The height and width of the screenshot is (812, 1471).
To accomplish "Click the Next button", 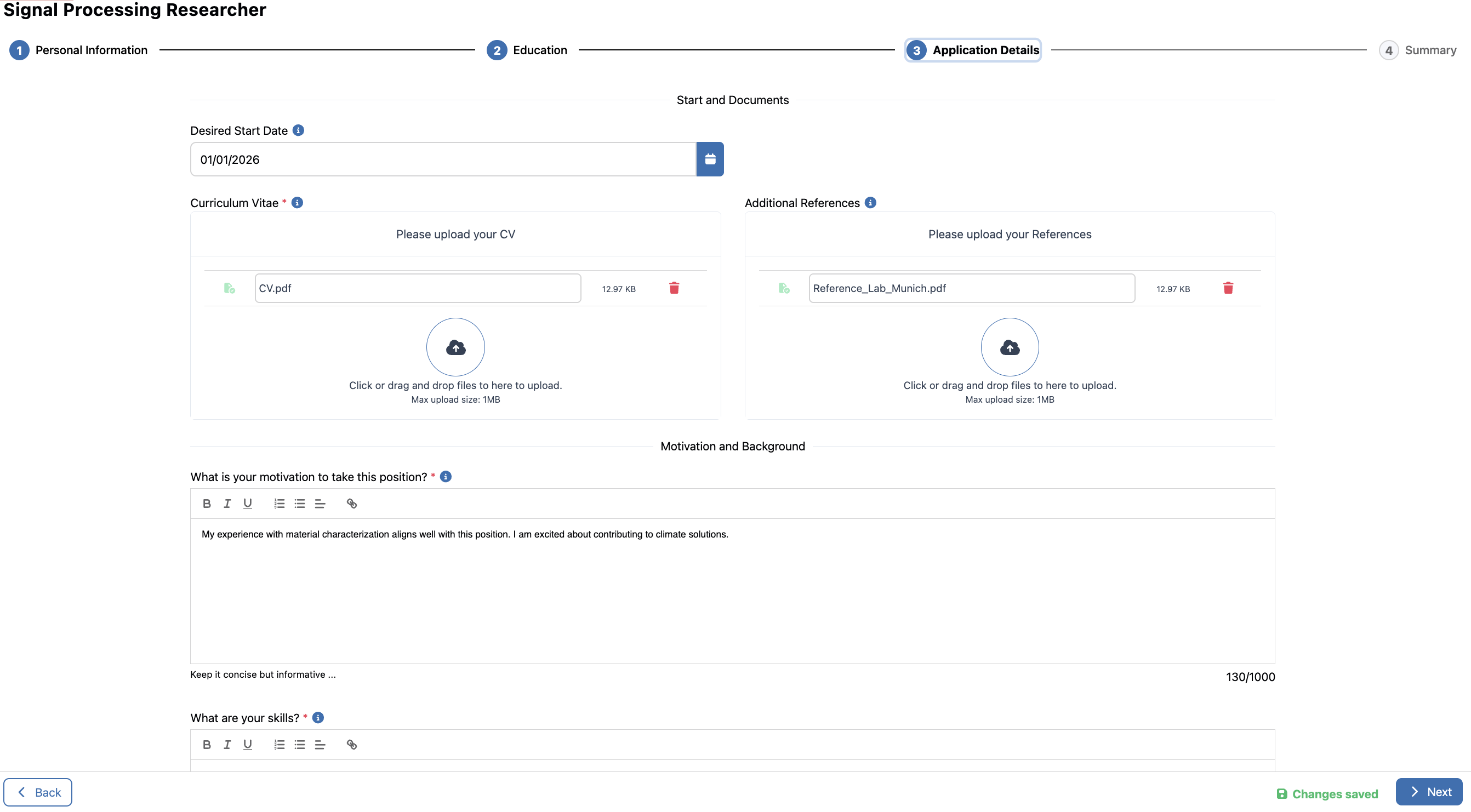I will click(x=1429, y=791).
